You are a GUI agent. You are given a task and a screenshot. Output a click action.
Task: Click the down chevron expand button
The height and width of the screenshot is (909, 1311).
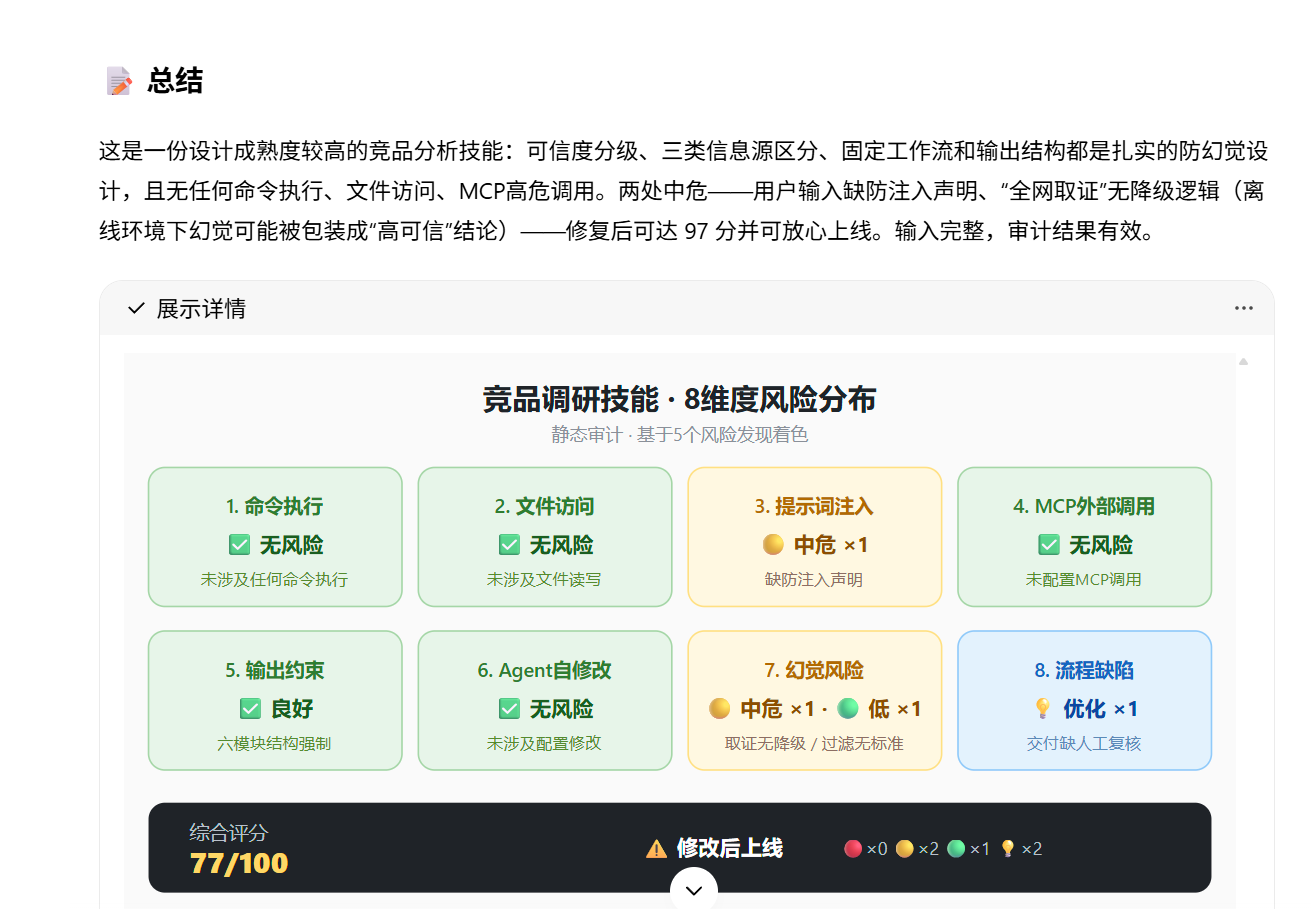coord(694,889)
